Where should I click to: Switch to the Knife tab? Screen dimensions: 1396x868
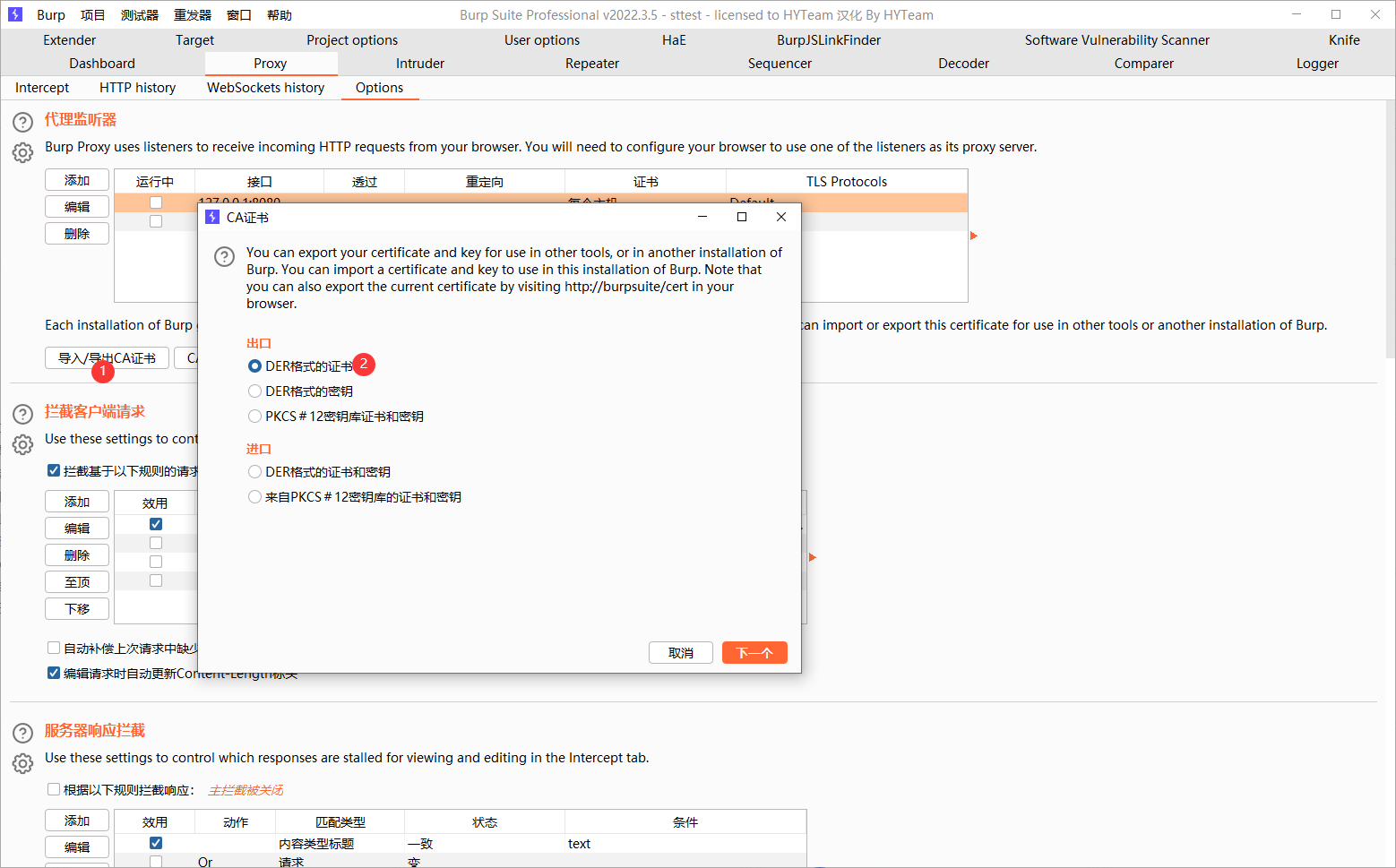[x=1344, y=40]
